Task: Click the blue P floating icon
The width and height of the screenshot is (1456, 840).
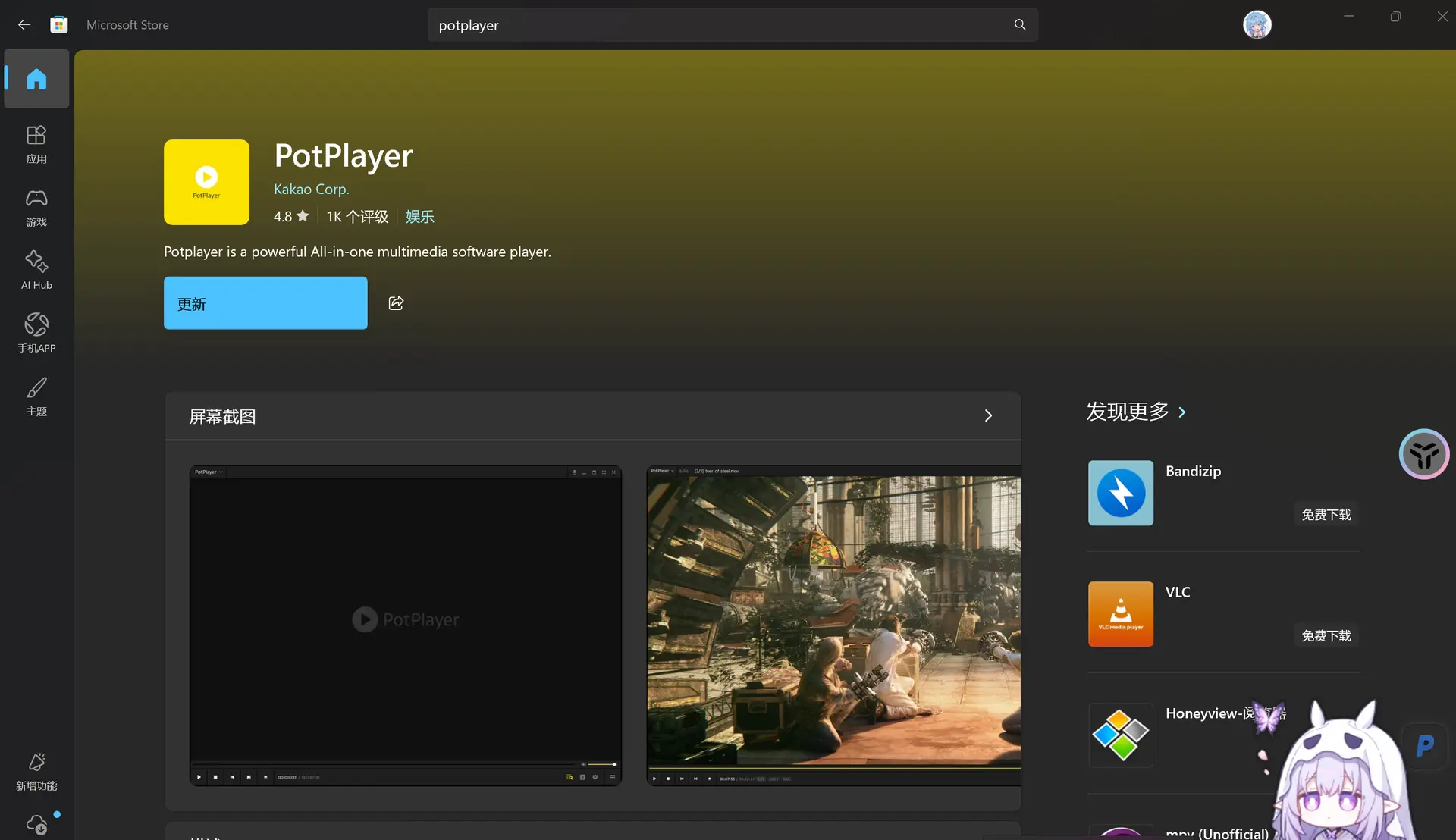Action: tap(1426, 747)
